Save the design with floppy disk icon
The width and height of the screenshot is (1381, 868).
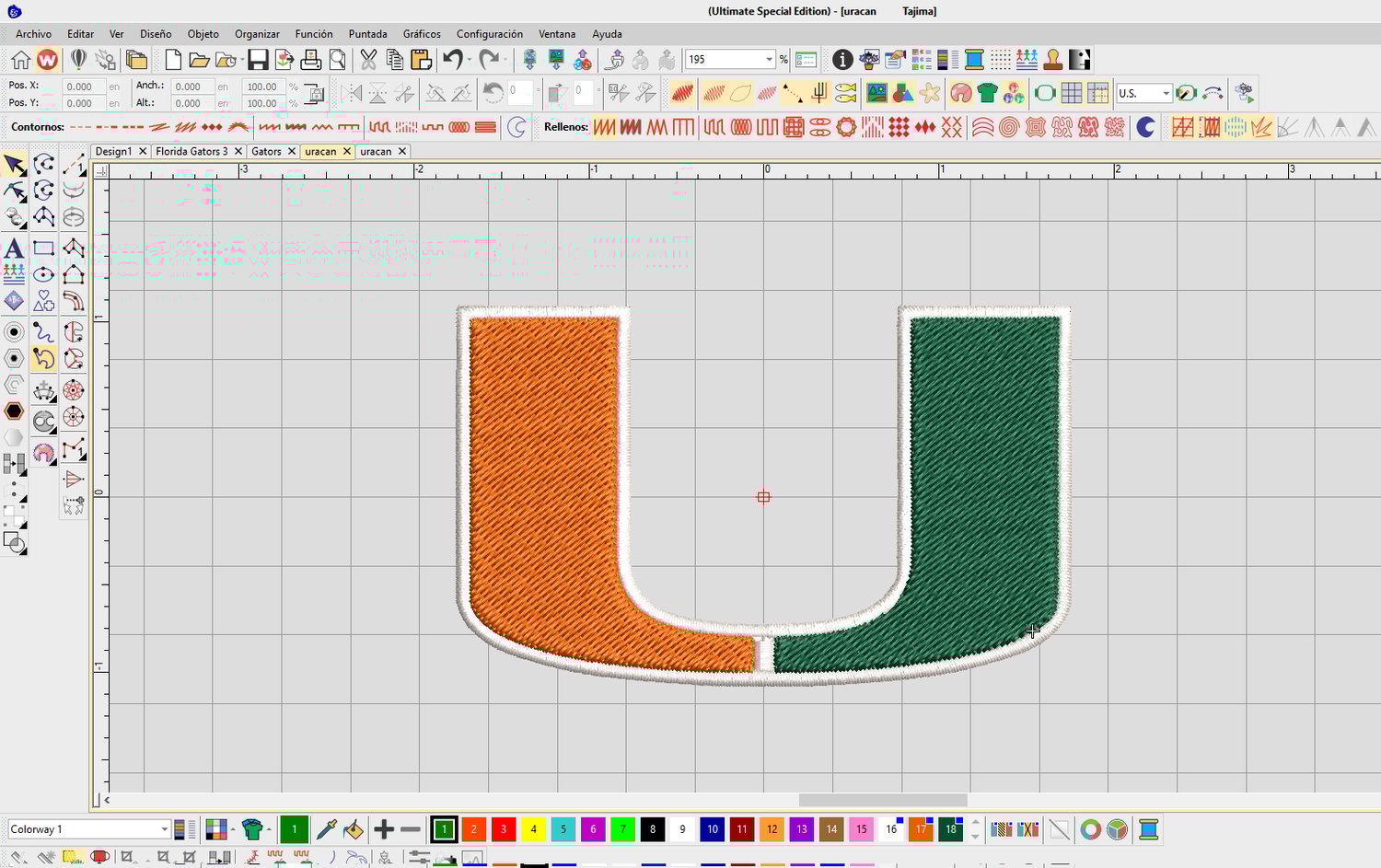click(258, 60)
